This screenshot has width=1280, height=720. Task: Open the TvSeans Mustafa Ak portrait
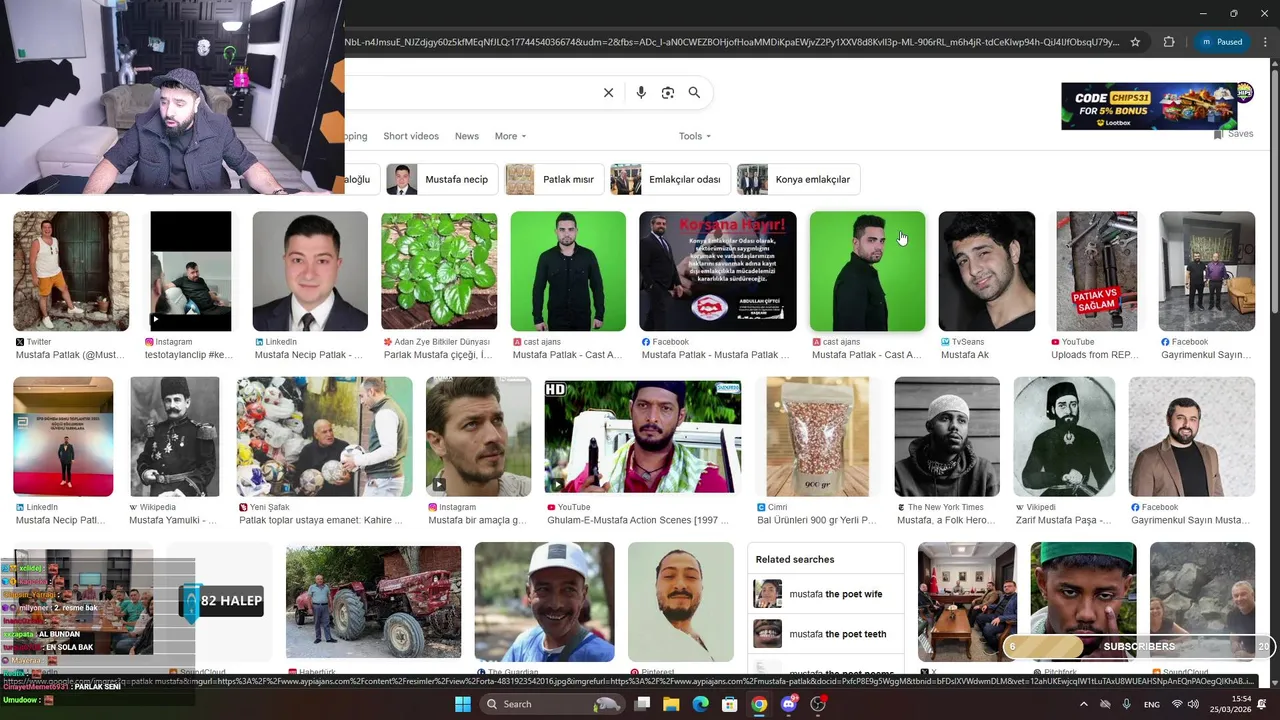coord(987,271)
